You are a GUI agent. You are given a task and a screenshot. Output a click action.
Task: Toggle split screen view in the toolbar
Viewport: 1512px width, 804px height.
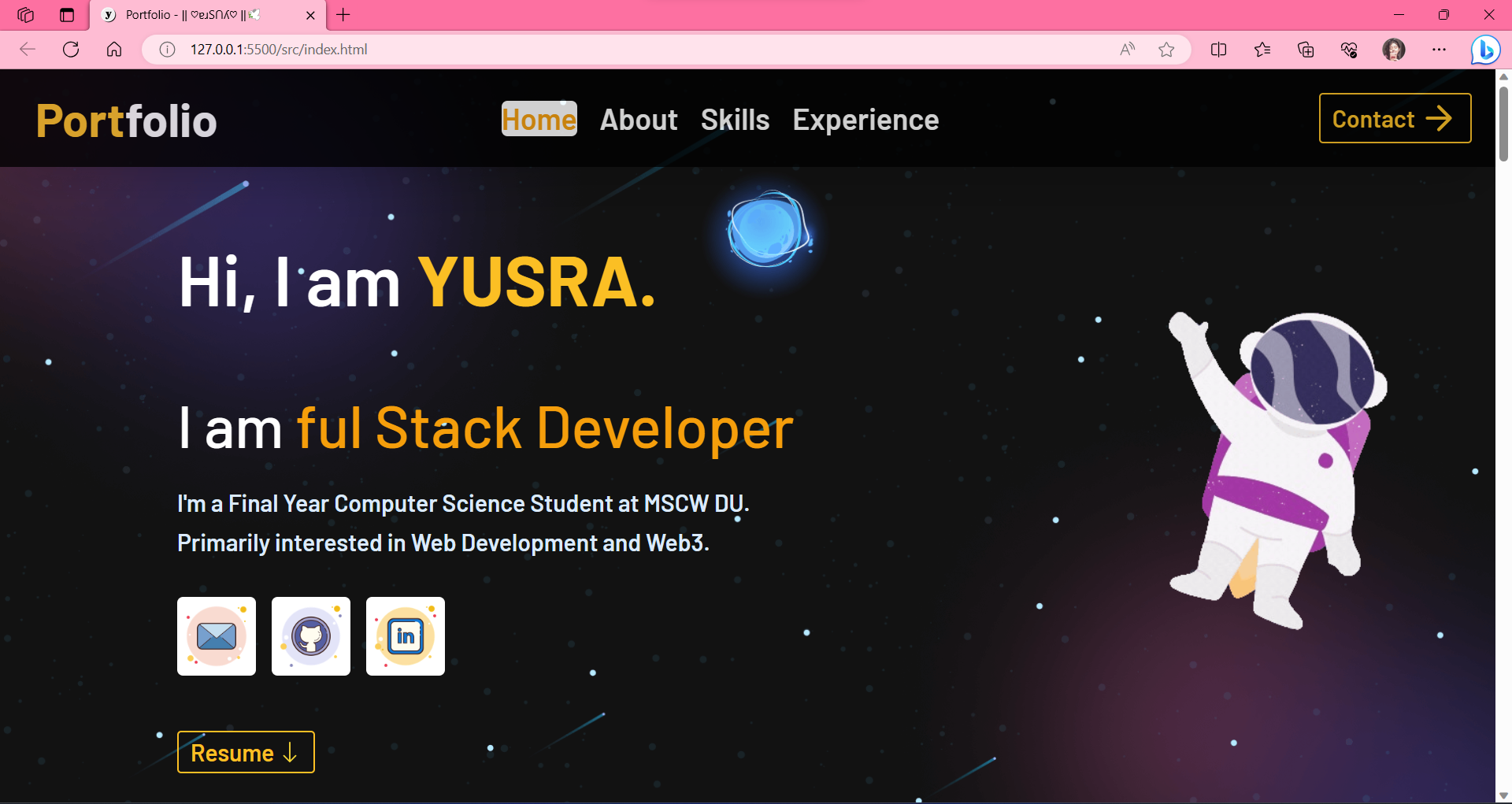1218,50
